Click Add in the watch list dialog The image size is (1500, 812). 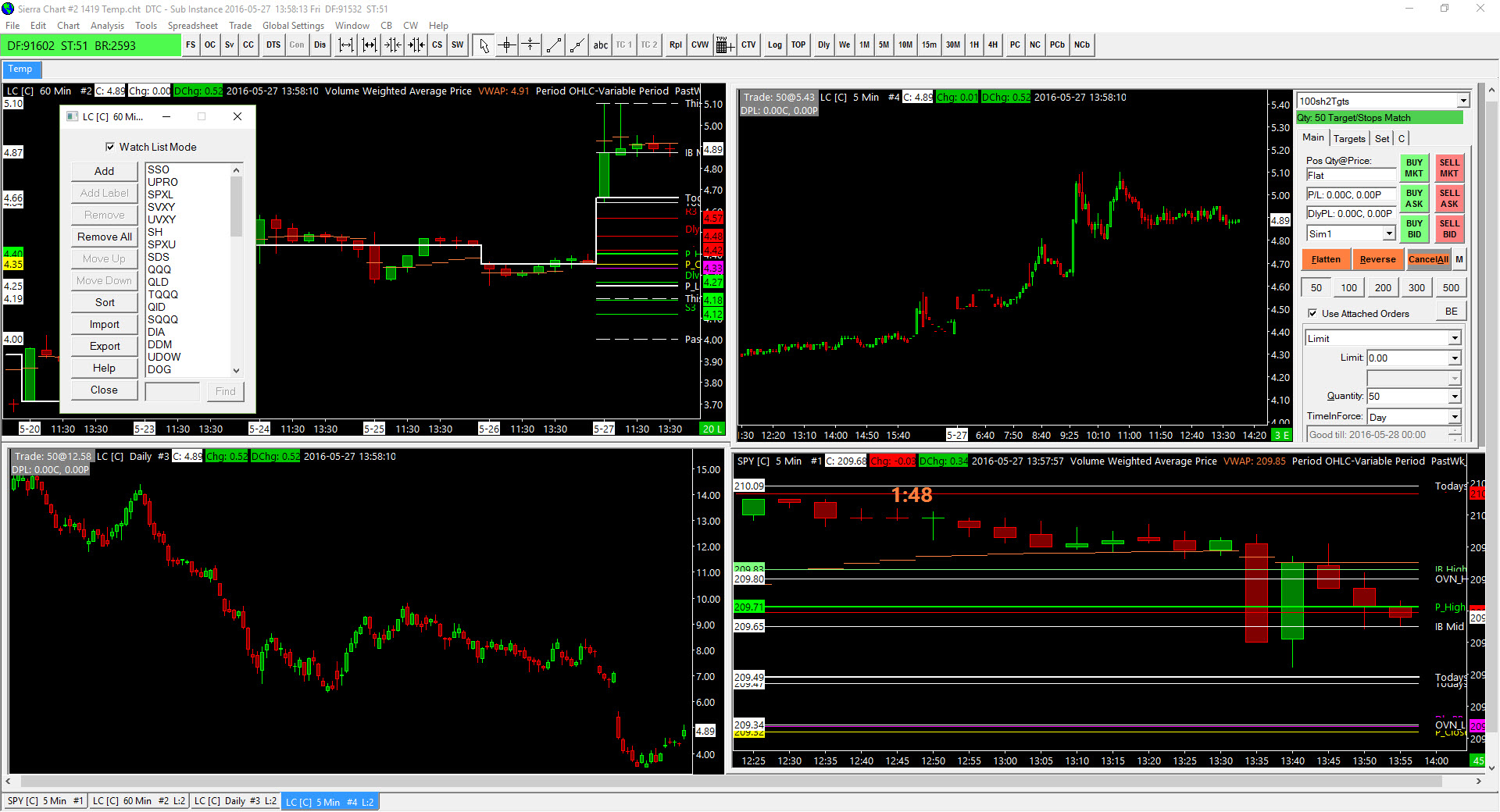(x=104, y=171)
